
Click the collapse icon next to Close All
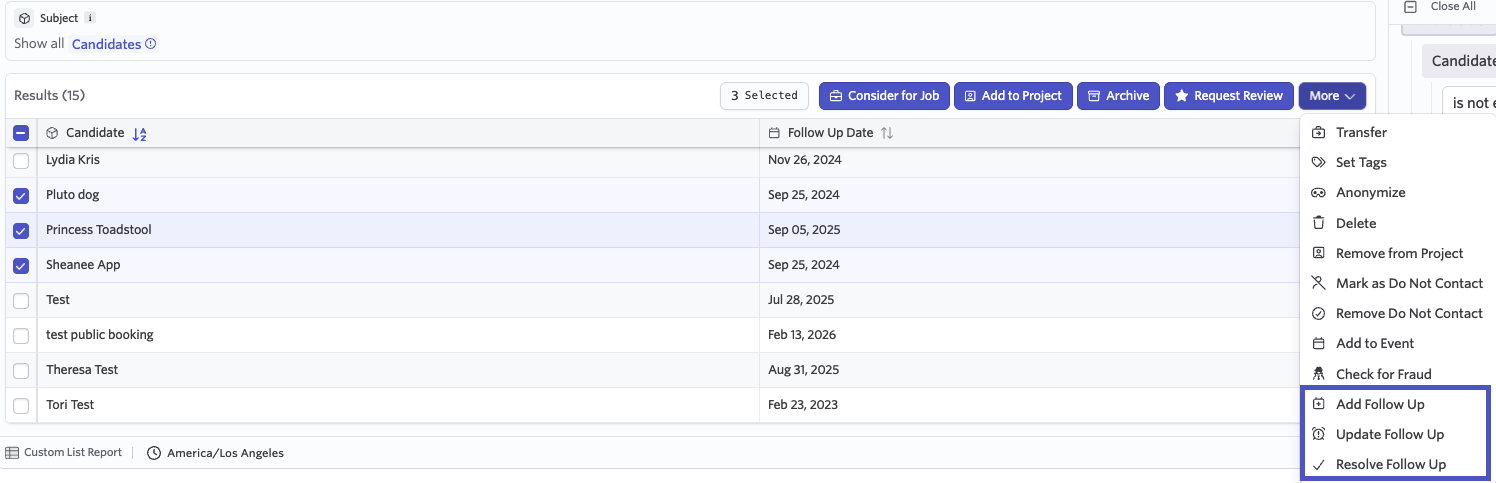(1411, 6)
